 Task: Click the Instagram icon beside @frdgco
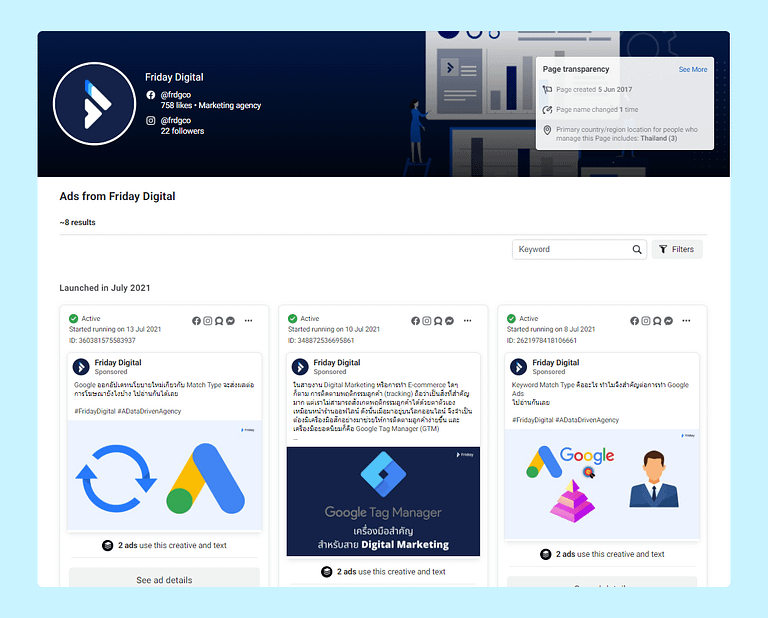coord(151,120)
